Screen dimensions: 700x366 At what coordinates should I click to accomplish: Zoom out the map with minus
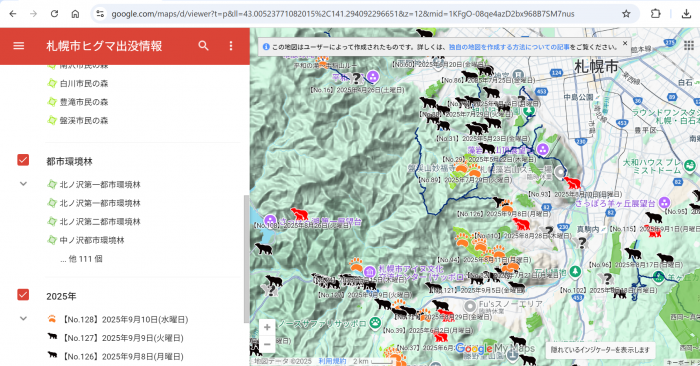point(267,344)
